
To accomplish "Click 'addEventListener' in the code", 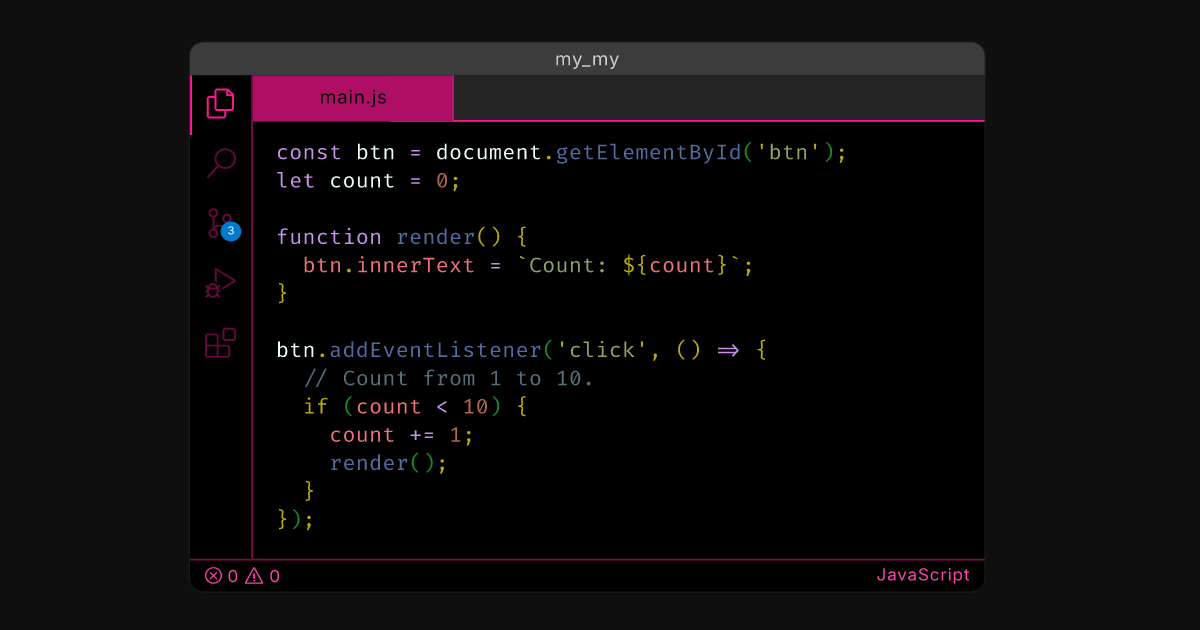I will [x=435, y=350].
